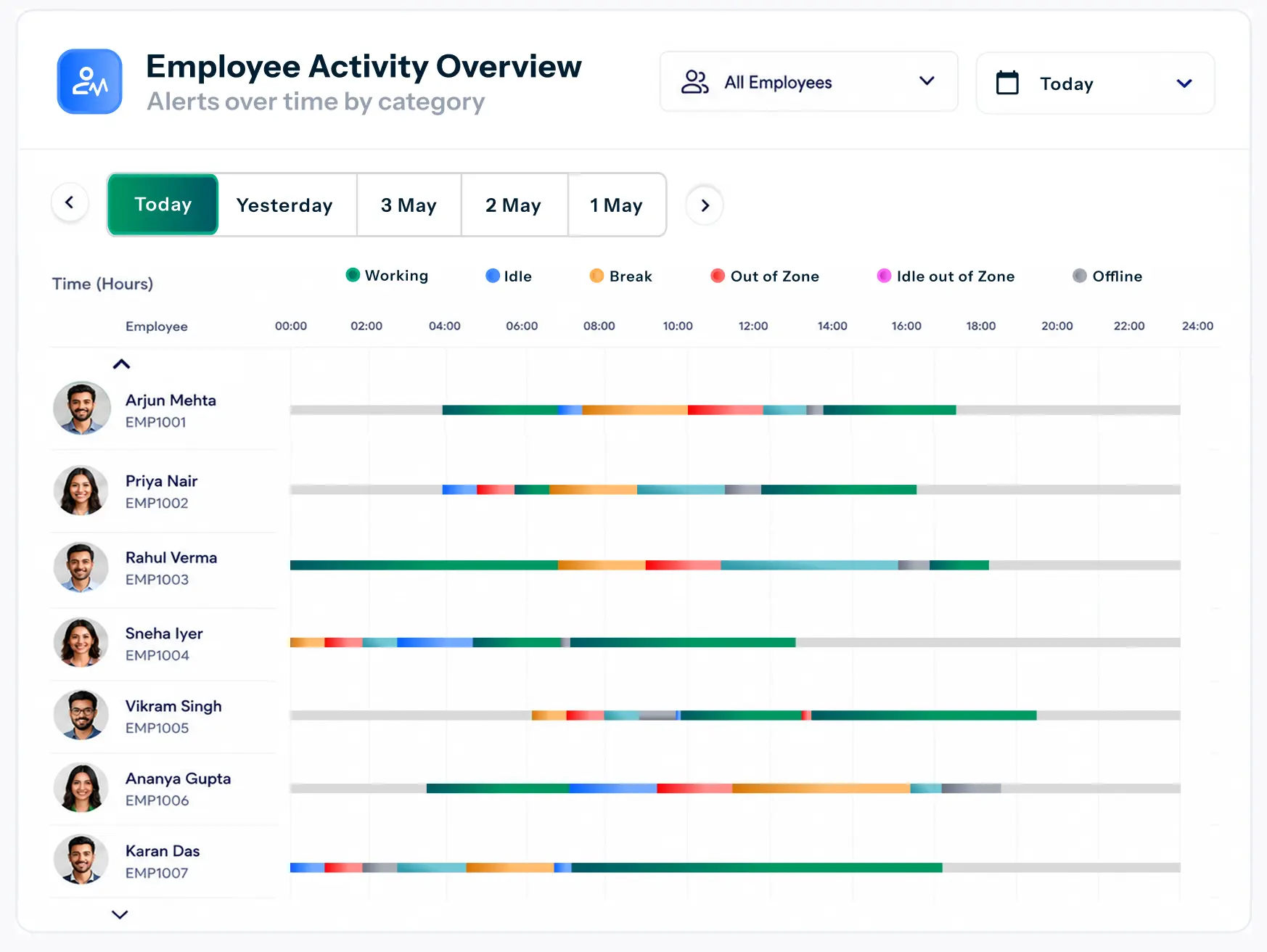Click the Time (Hours) label
Viewport: 1267px width, 952px height.
(x=102, y=284)
